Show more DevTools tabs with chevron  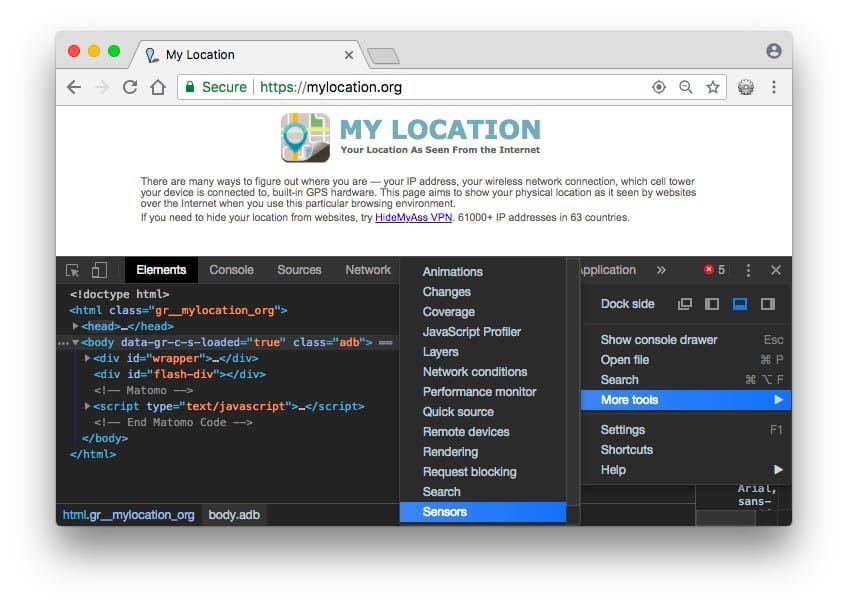(661, 270)
